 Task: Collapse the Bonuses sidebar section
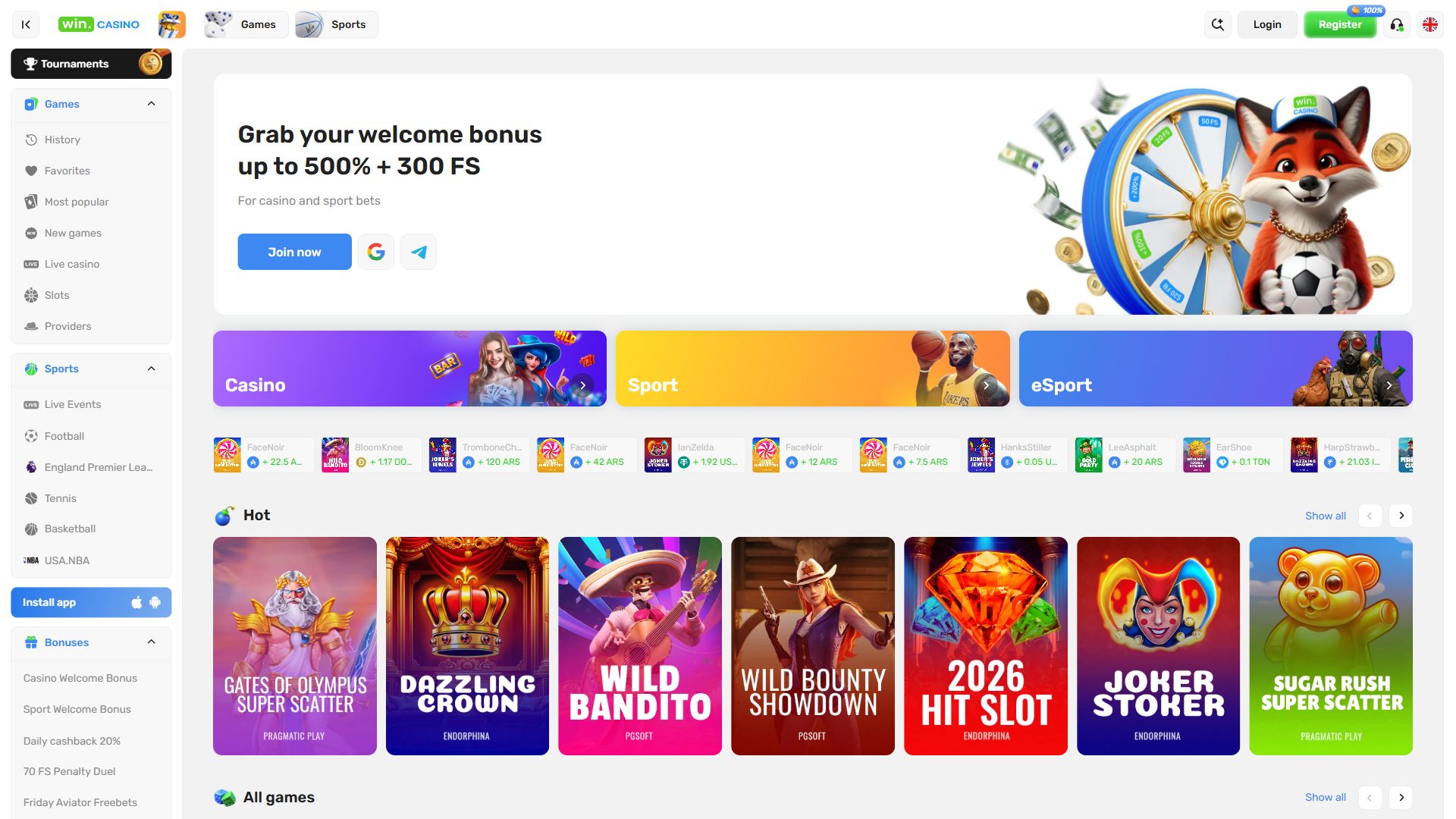(151, 642)
